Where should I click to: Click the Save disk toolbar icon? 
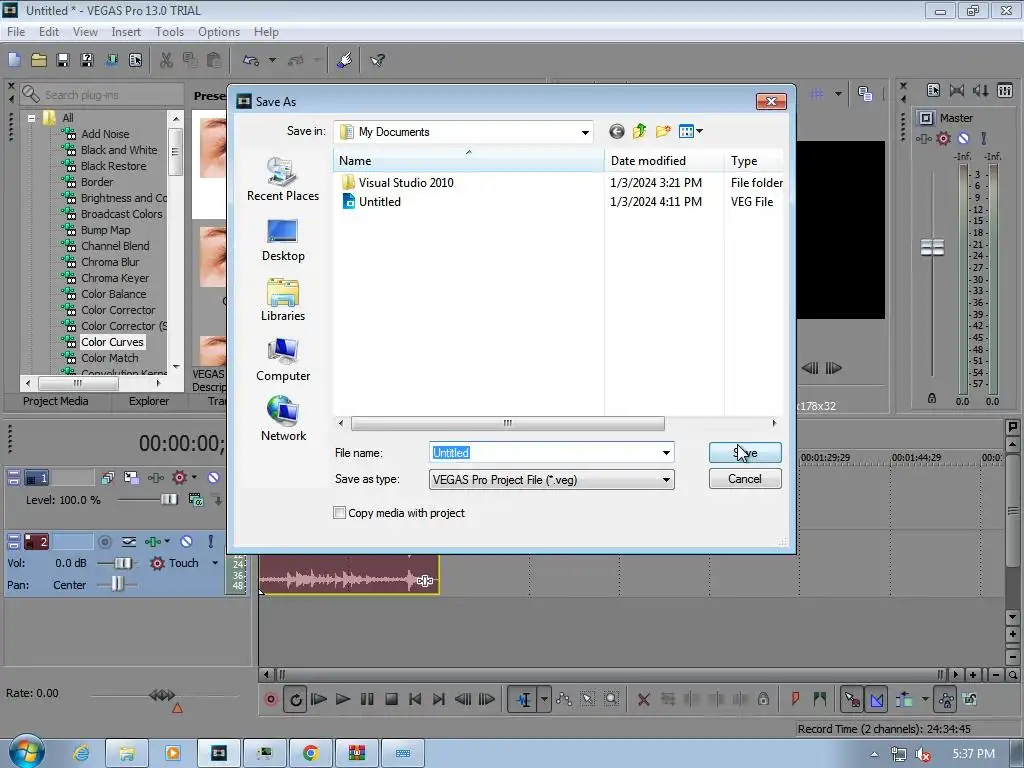63,60
